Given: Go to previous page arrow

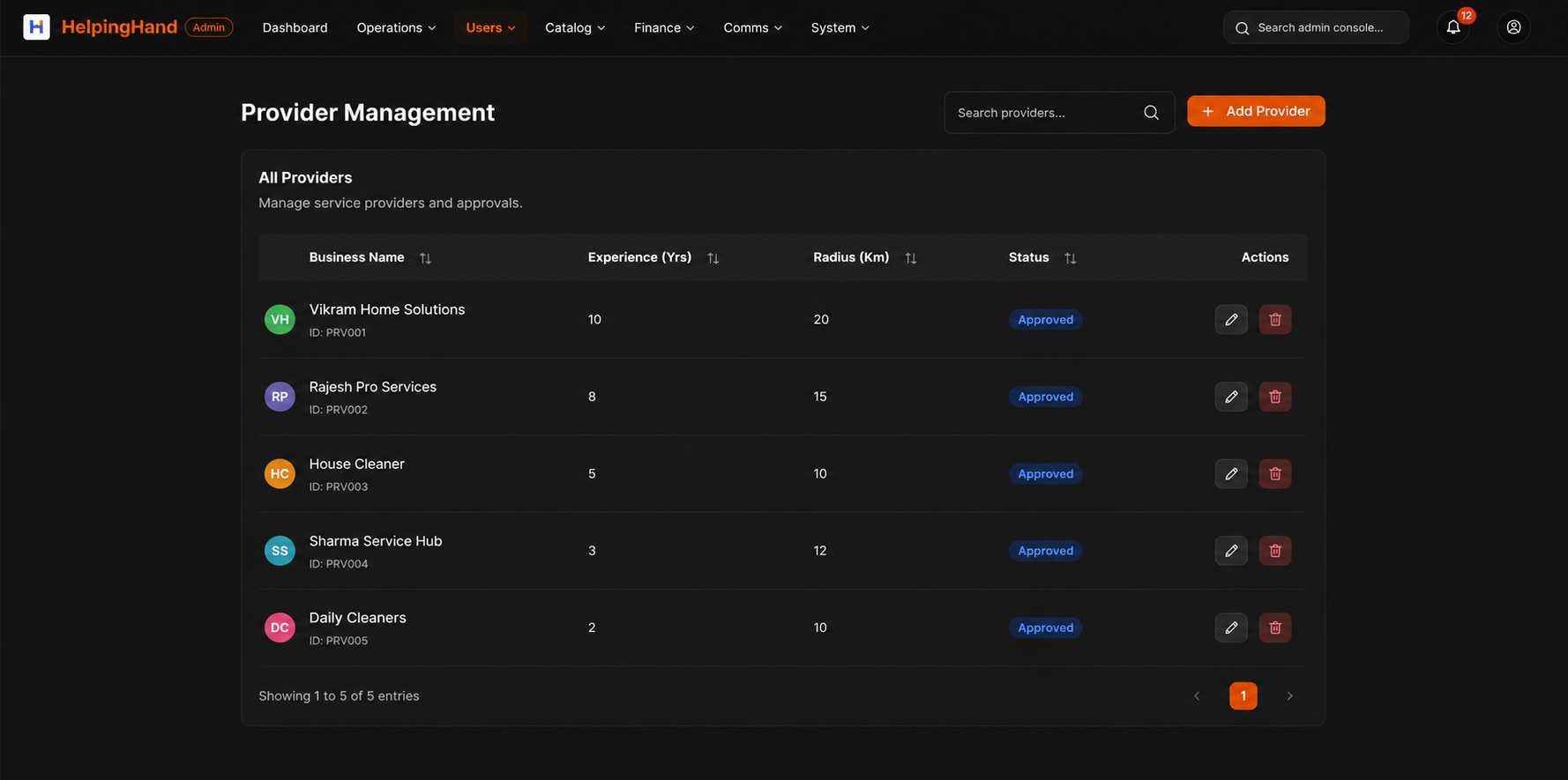Looking at the screenshot, I should point(1197,696).
